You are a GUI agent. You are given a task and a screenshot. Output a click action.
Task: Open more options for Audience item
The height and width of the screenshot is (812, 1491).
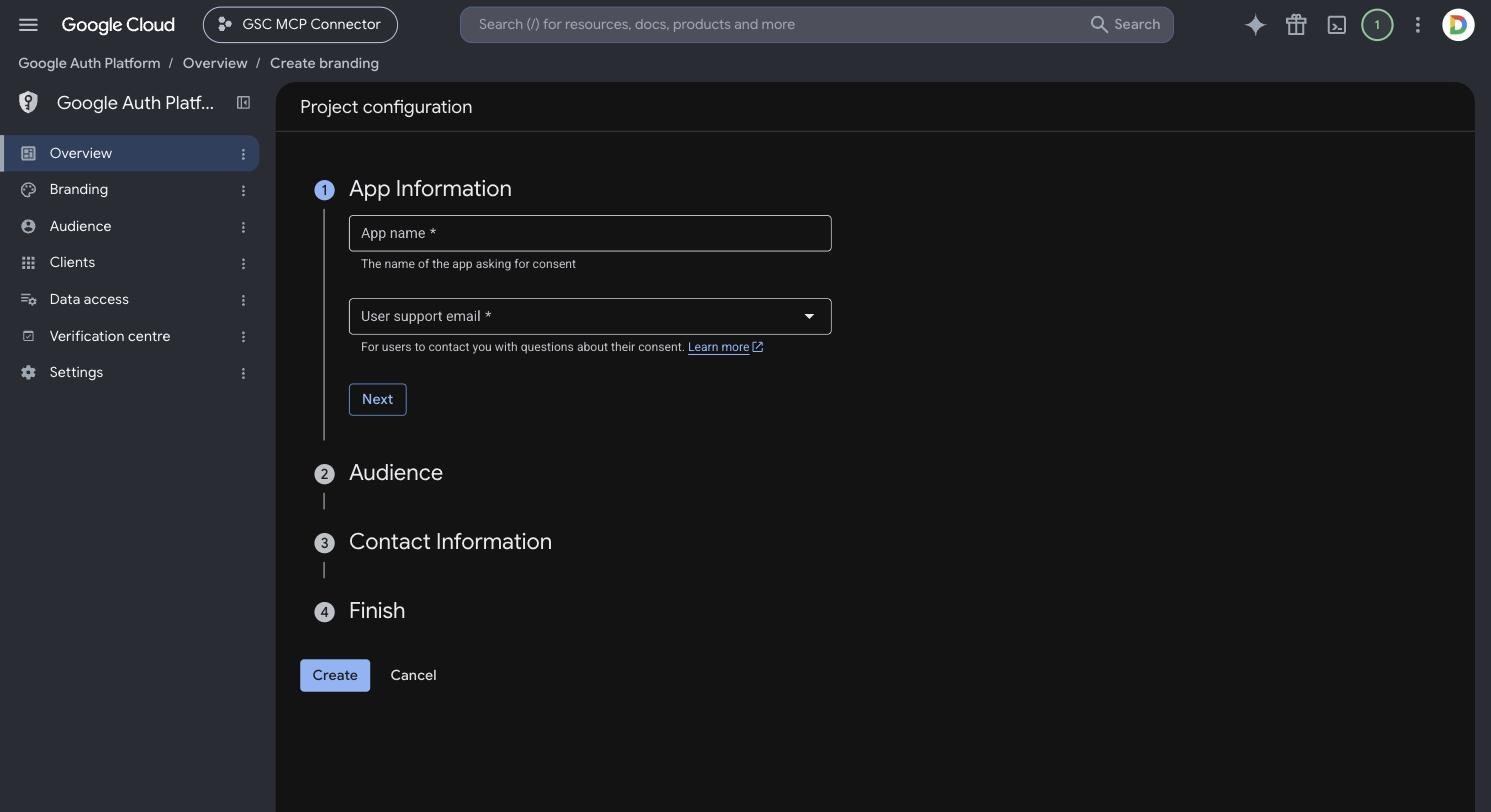(x=243, y=227)
